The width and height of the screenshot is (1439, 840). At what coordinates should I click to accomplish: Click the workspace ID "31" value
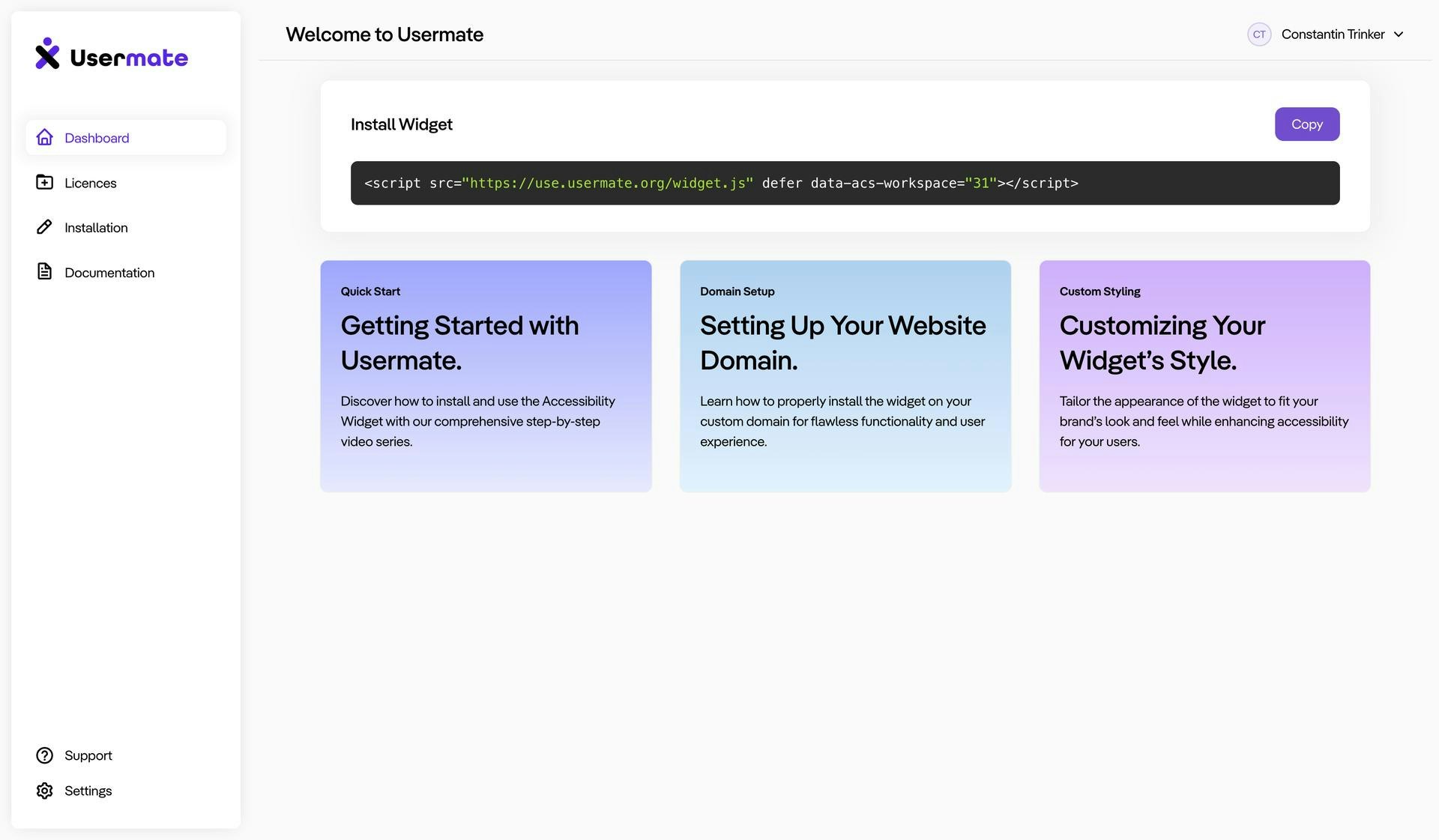pyautogui.click(x=981, y=183)
